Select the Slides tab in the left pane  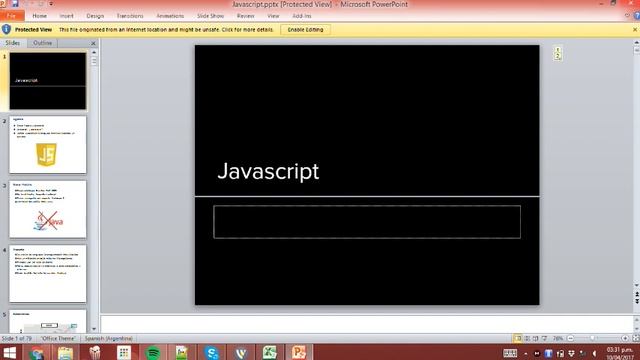(x=13, y=43)
